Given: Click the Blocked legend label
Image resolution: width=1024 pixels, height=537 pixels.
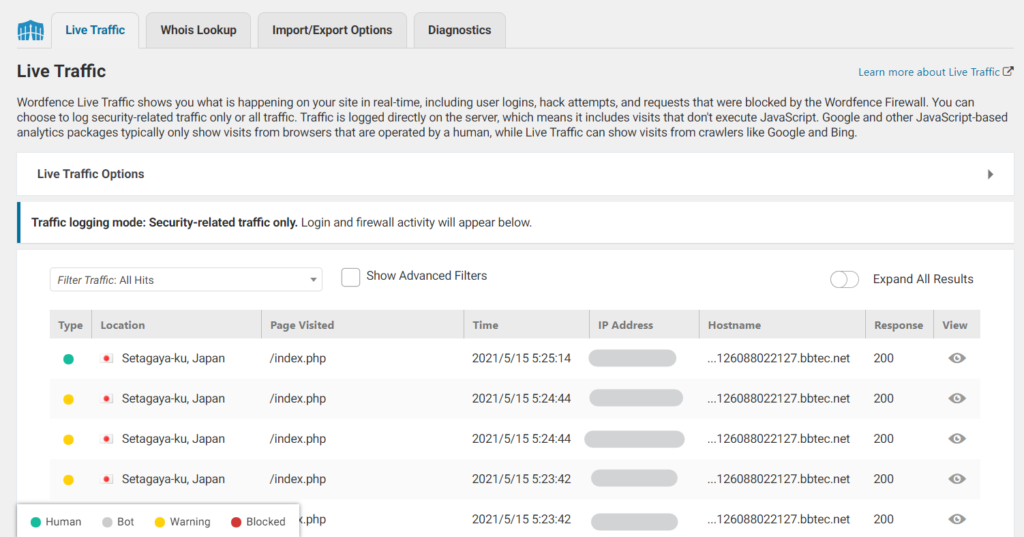Looking at the screenshot, I should pos(266,522).
